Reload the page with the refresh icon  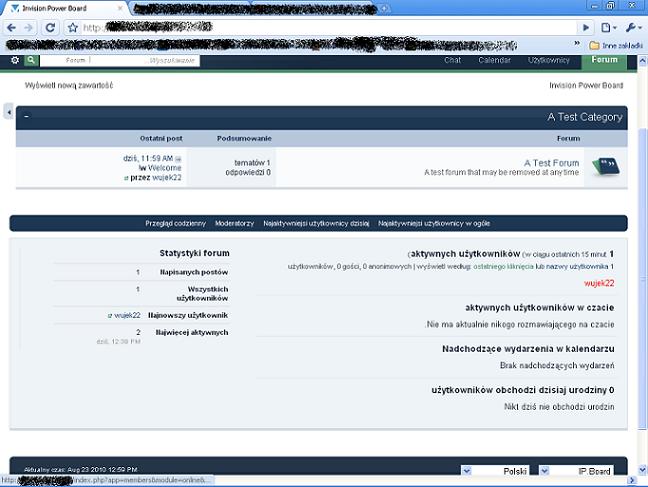(x=50, y=28)
